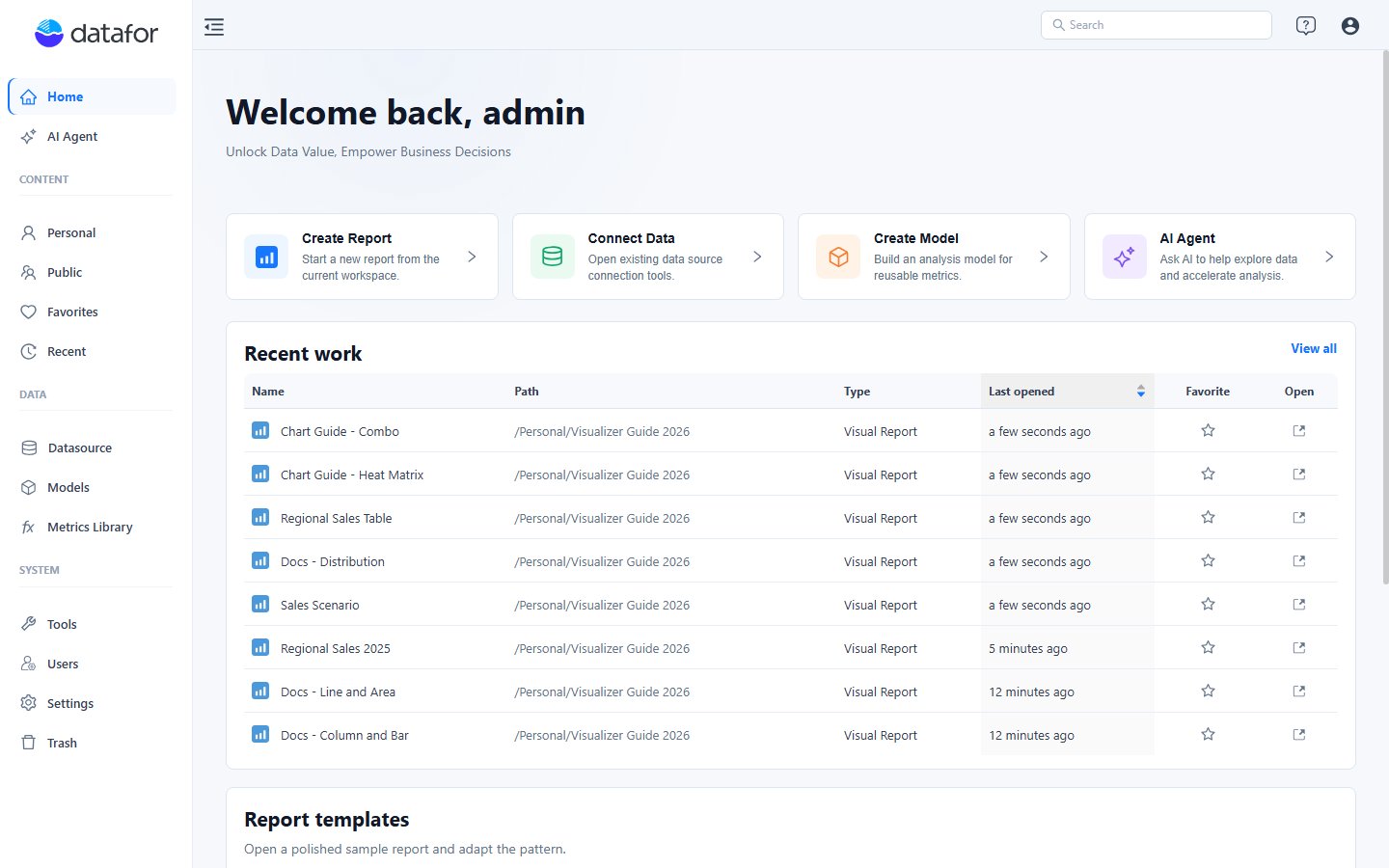The width and height of the screenshot is (1389, 868).
Task: Click the Connect Data database icon
Action: tap(553, 257)
